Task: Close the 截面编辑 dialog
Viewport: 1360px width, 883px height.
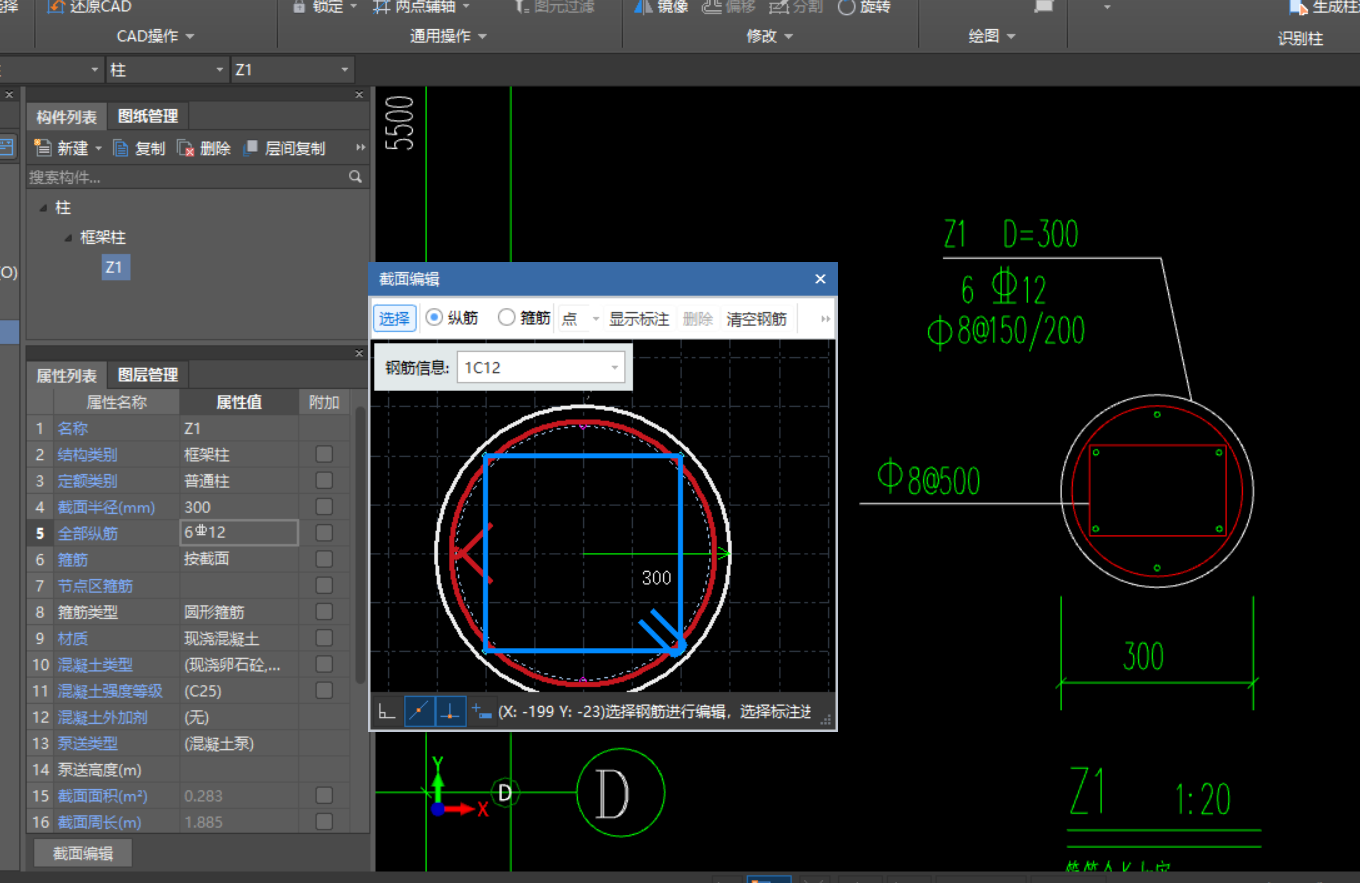Action: [x=820, y=279]
